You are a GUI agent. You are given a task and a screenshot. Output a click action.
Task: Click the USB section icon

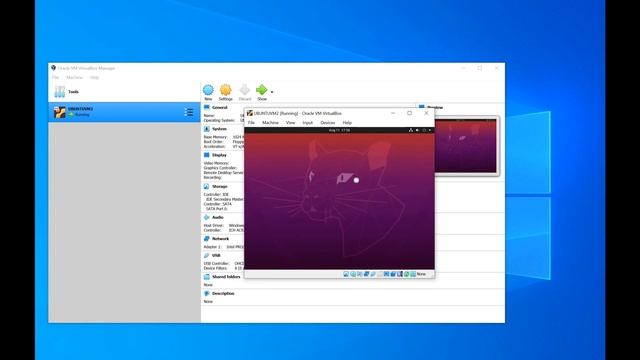click(x=207, y=256)
